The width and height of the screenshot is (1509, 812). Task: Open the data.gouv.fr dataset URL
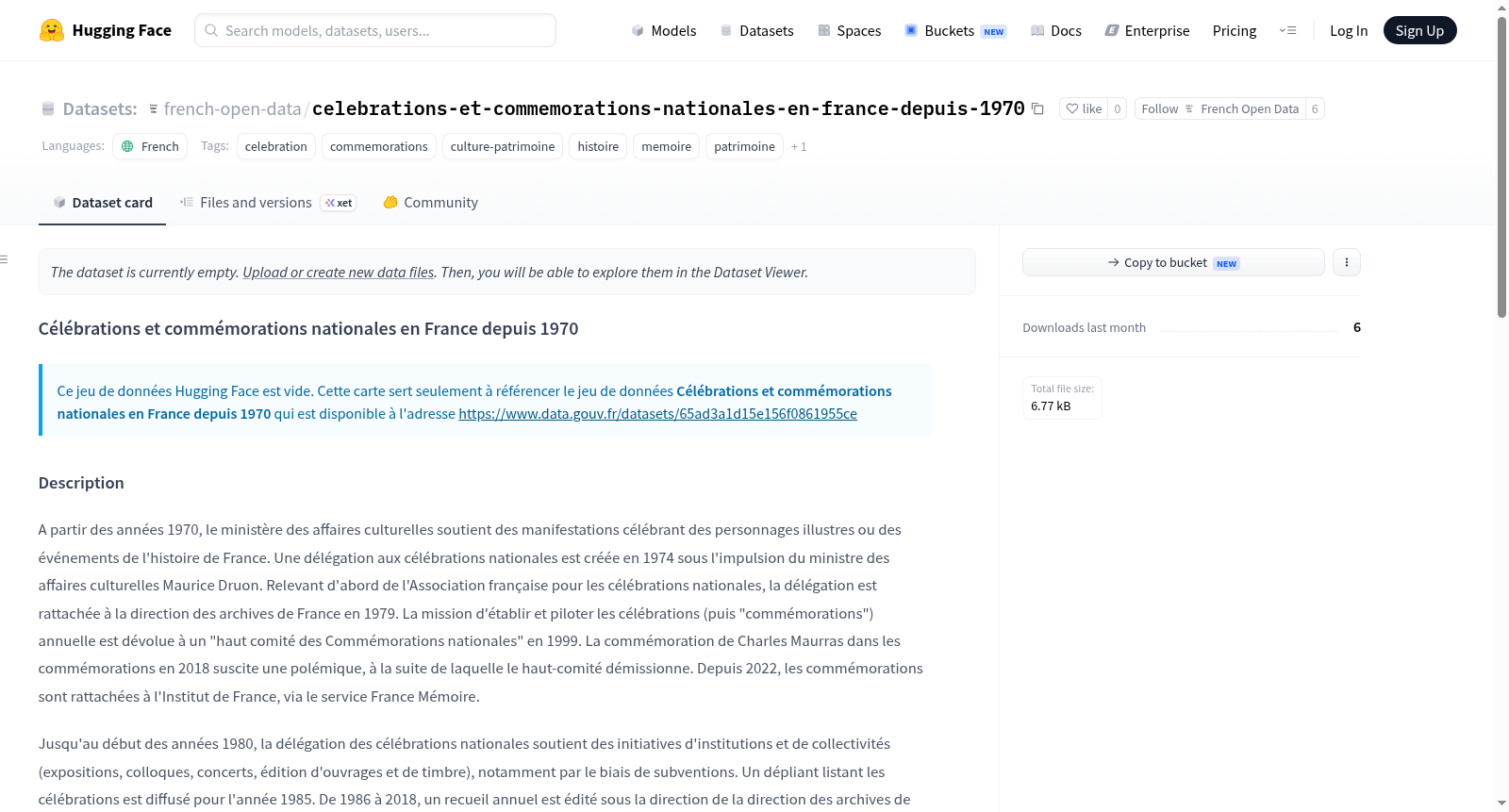657,414
